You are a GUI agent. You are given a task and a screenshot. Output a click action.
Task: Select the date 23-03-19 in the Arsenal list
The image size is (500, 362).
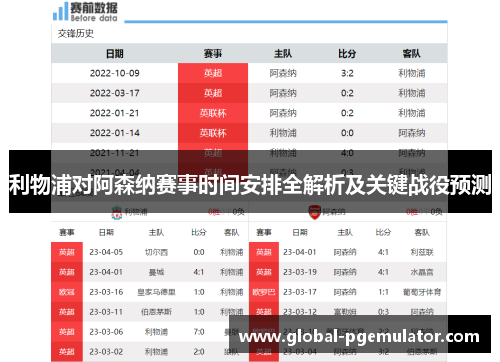coord(300,272)
